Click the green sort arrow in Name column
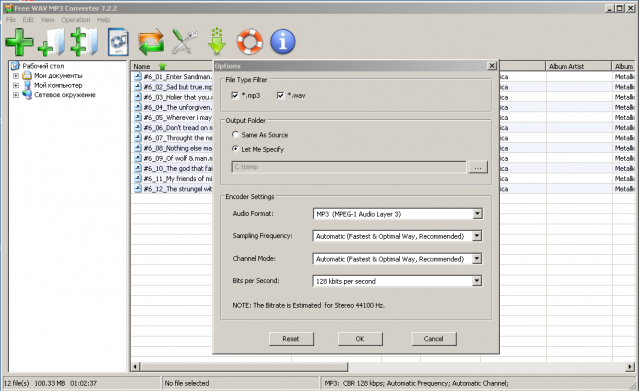 click(163, 66)
